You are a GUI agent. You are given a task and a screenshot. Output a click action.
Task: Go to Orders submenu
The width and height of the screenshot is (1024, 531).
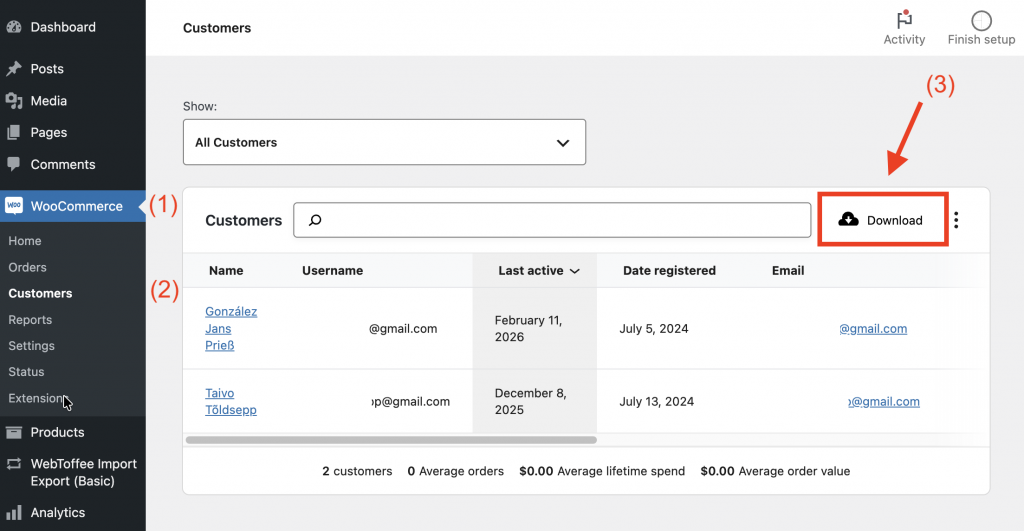(27, 267)
